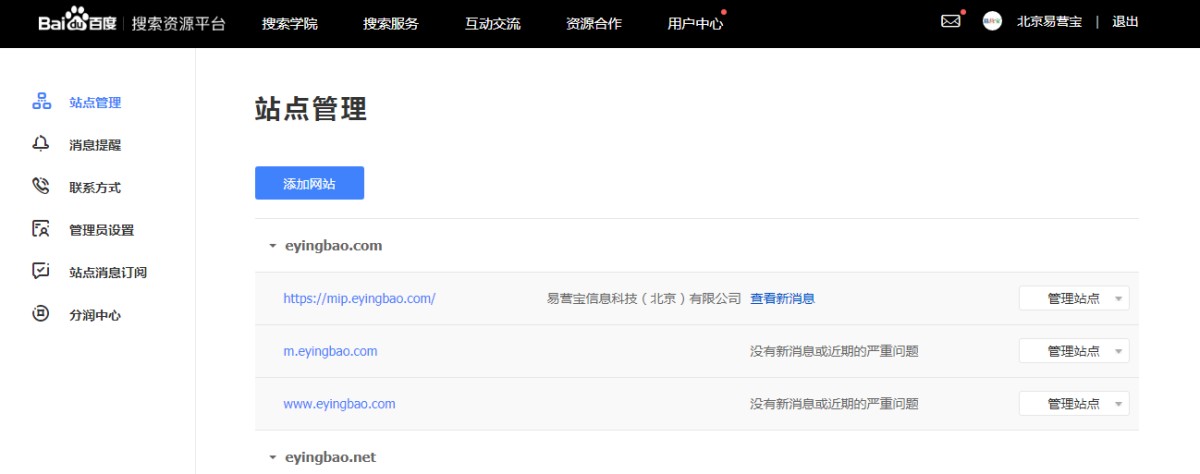Click the 管理员设置 sidebar icon

click(41, 229)
